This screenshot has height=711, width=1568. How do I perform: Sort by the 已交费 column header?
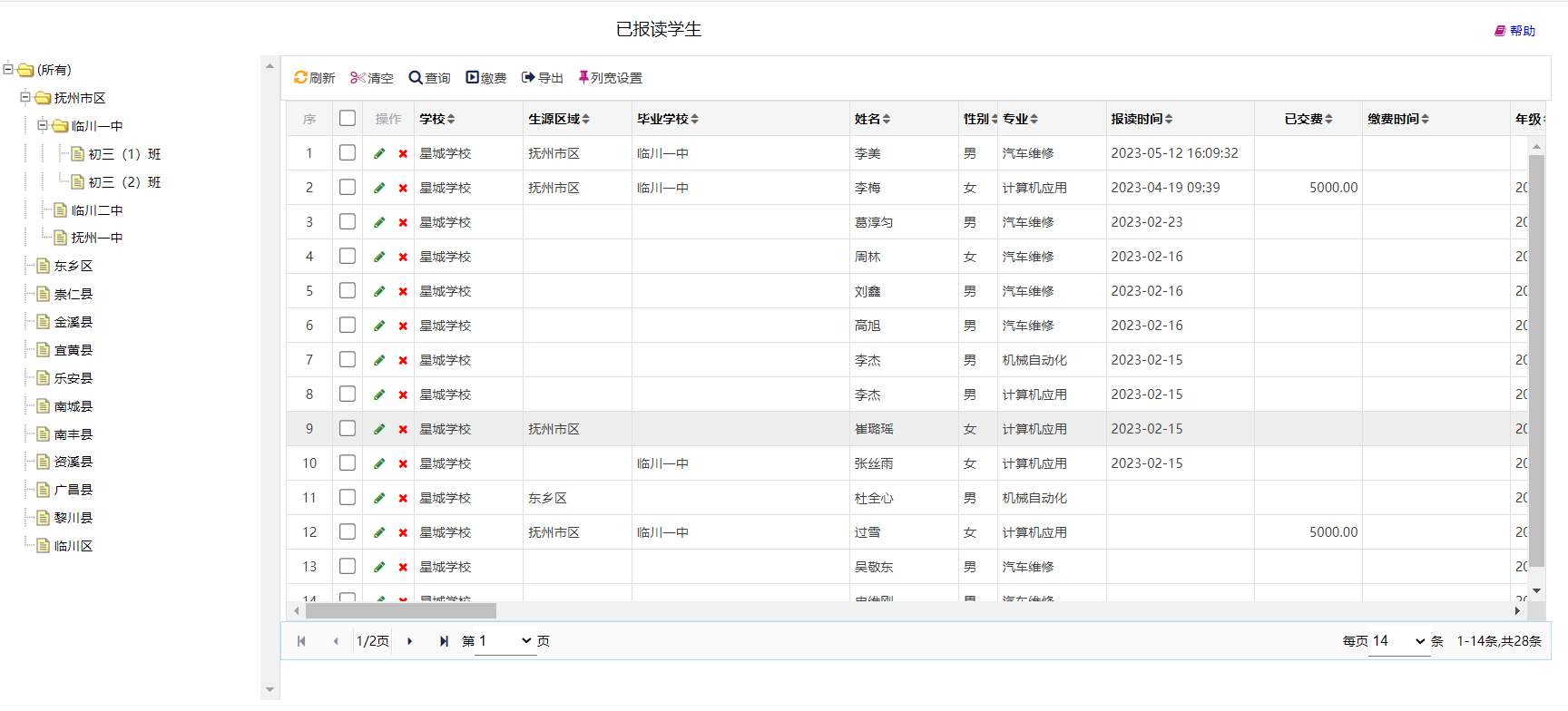(1308, 119)
